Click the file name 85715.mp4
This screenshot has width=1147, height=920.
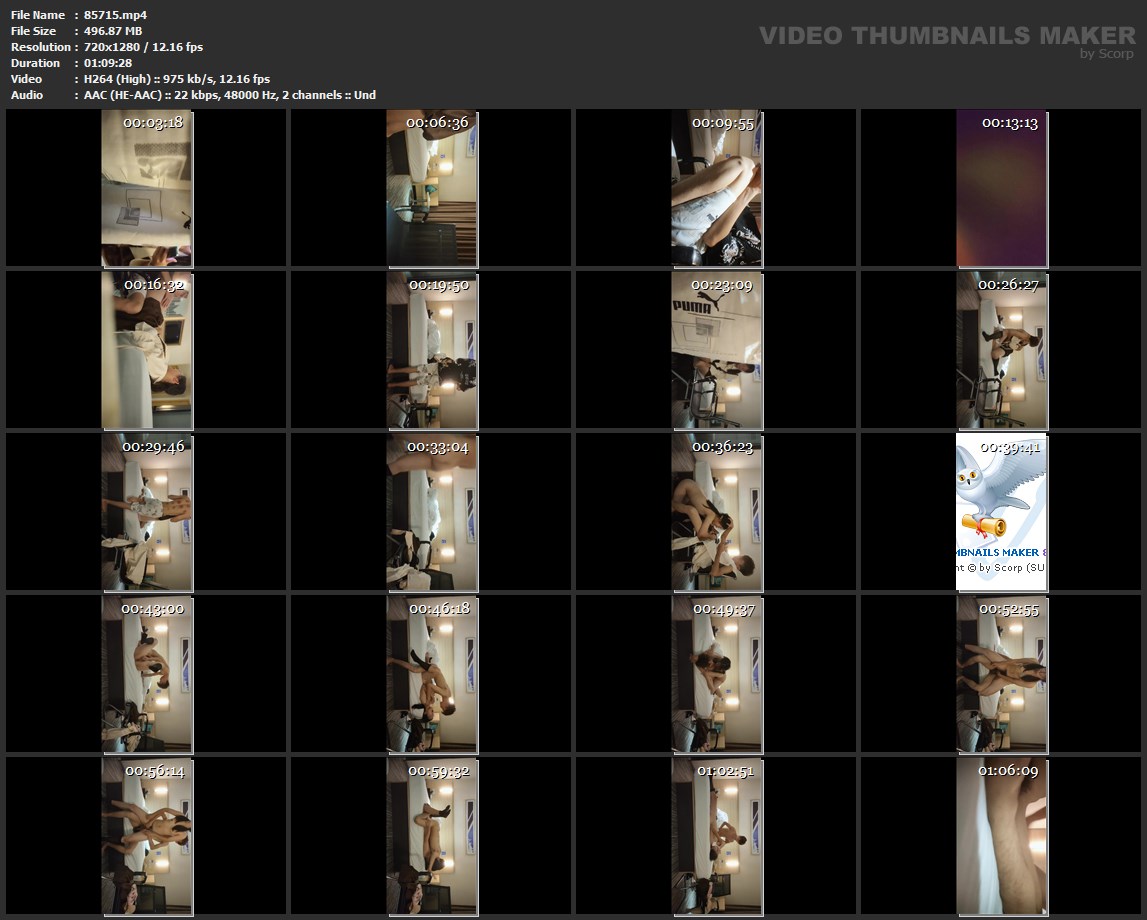click(116, 15)
